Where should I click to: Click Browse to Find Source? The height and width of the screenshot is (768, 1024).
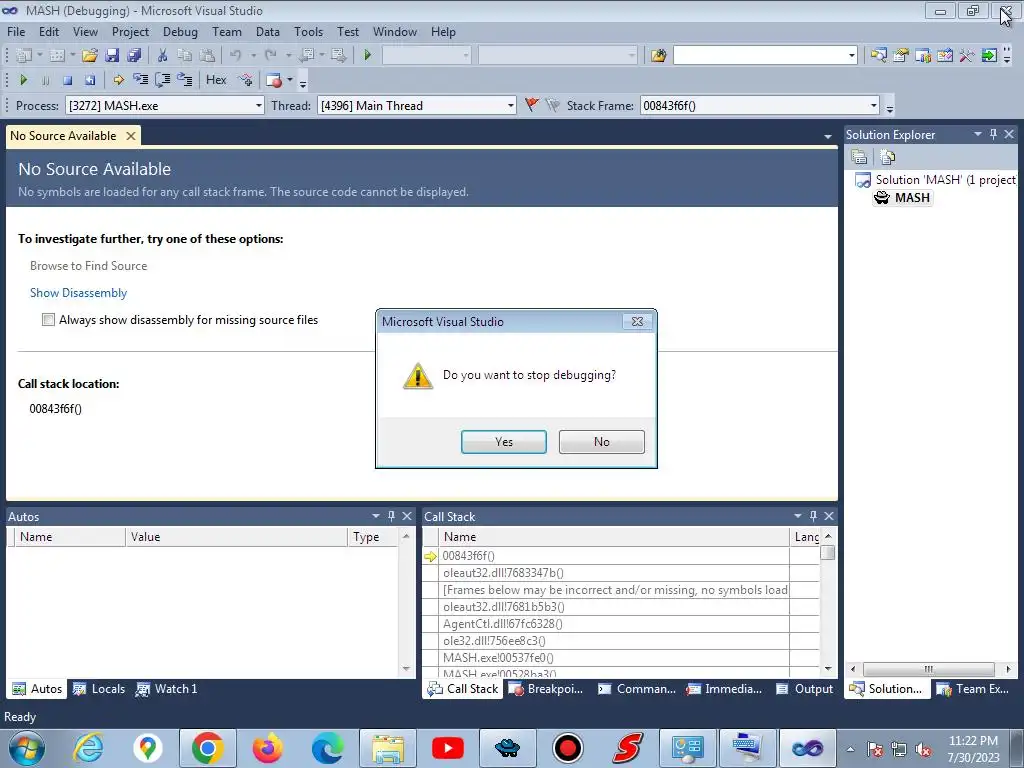pyautogui.click(x=88, y=266)
